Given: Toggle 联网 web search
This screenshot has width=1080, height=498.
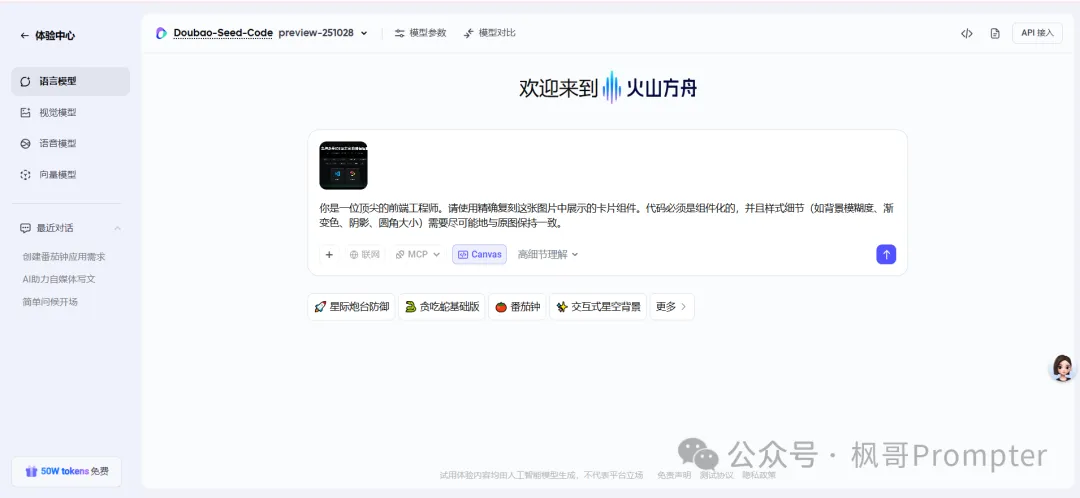Looking at the screenshot, I should [x=364, y=254].
